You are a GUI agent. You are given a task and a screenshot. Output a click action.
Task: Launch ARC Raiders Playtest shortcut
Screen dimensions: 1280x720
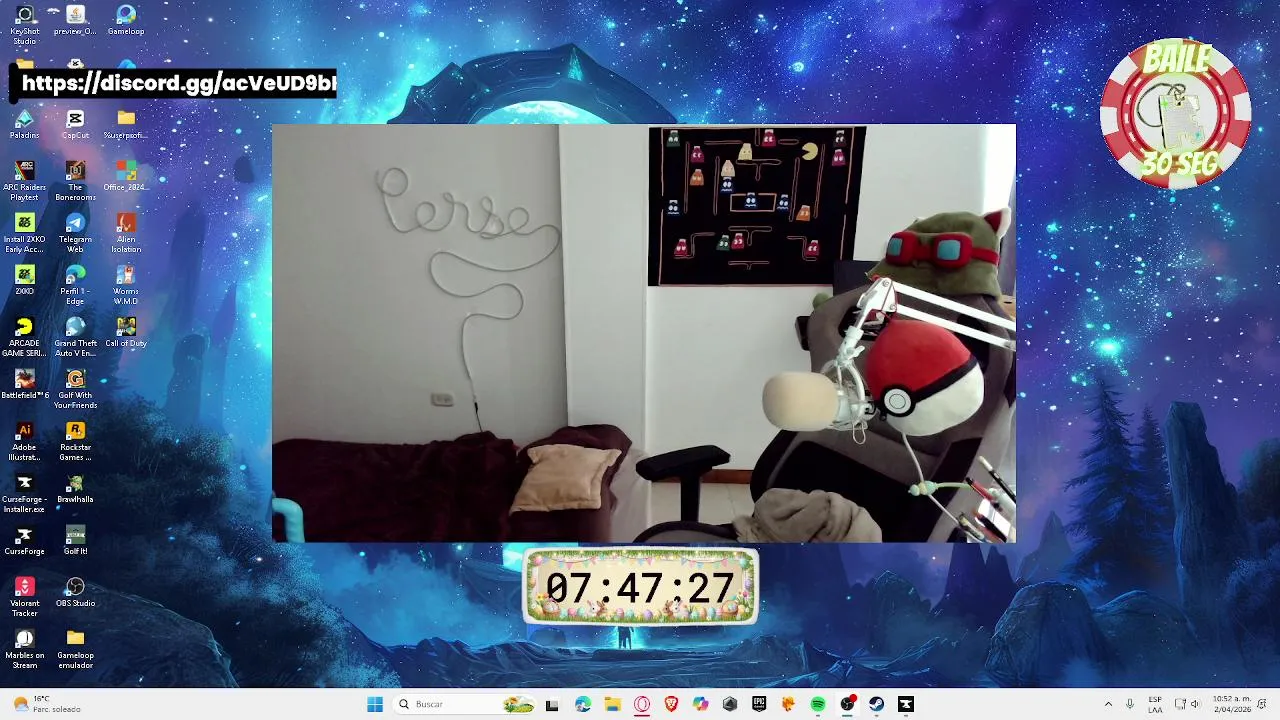[24, 181]
